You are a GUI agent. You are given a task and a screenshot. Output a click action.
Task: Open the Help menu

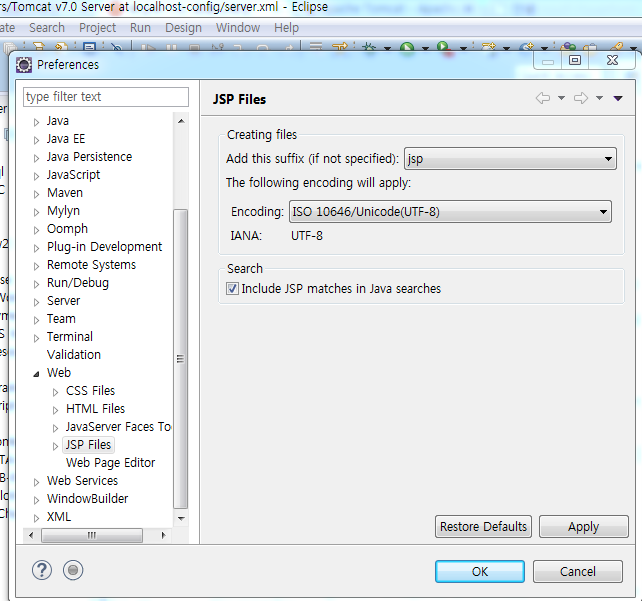pos(287,28)
